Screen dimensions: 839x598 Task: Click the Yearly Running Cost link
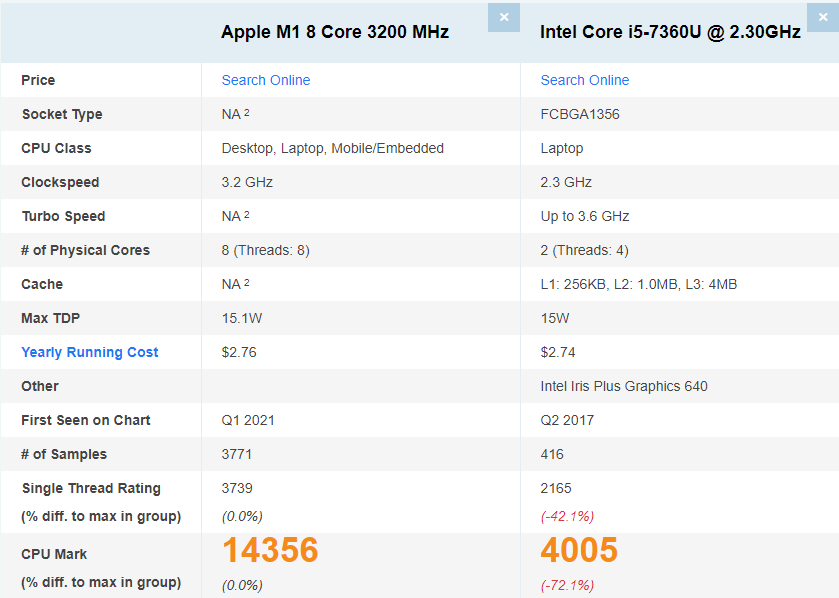[90, 352]
